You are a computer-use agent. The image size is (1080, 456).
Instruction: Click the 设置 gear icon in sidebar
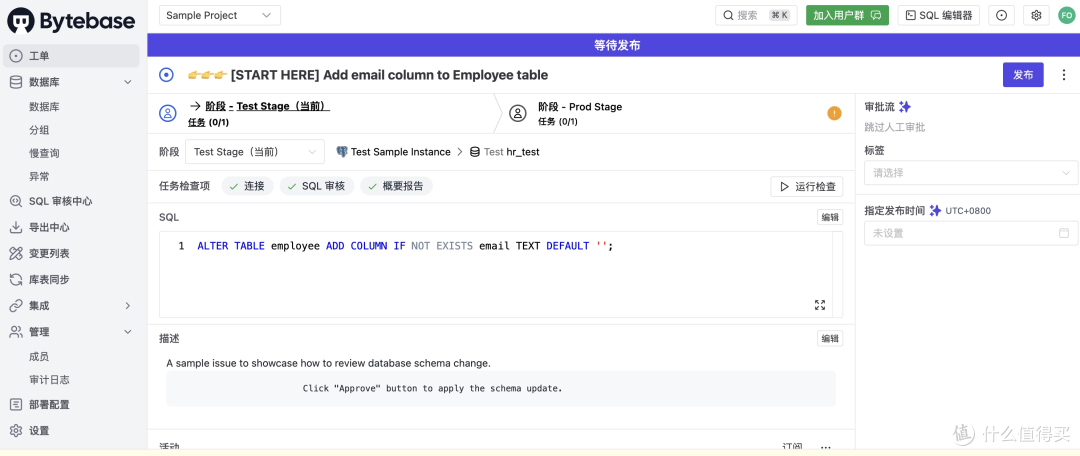pos(16,431)
